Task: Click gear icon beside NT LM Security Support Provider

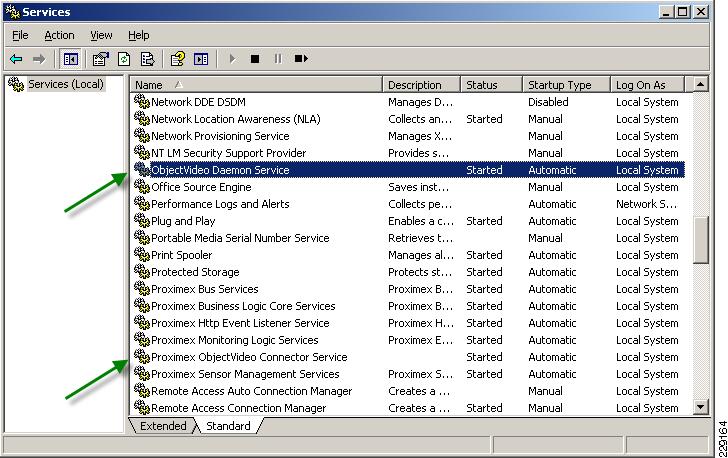Action: pos(142,152)
